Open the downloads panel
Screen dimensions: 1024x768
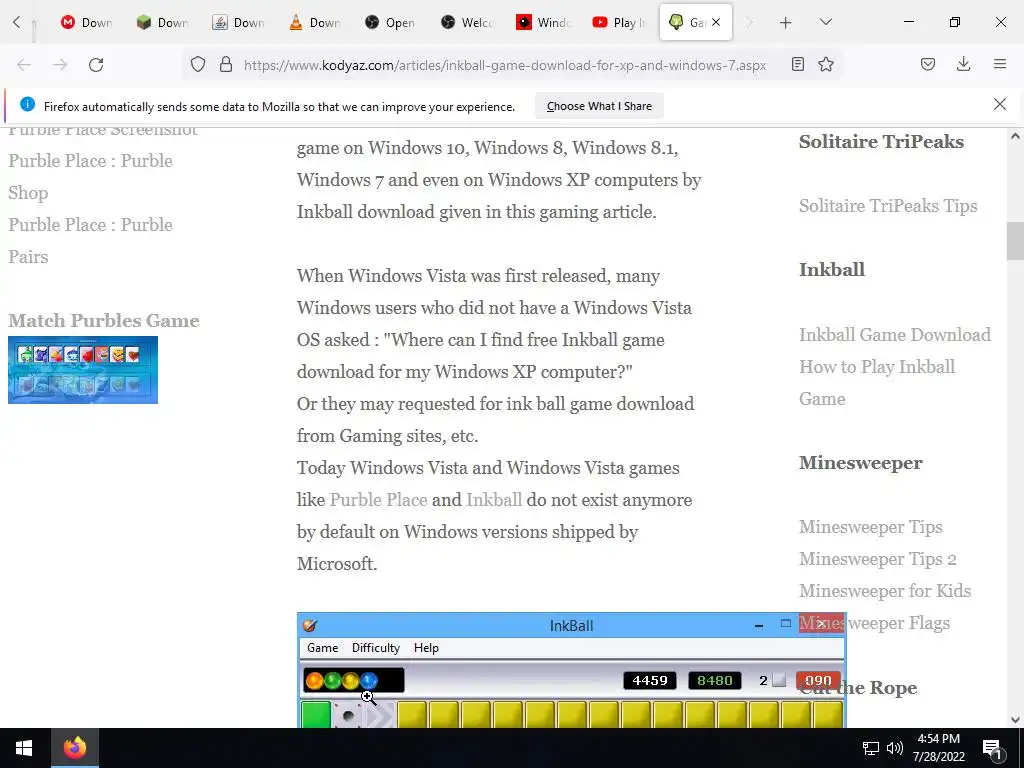click(x=963, y=64)
